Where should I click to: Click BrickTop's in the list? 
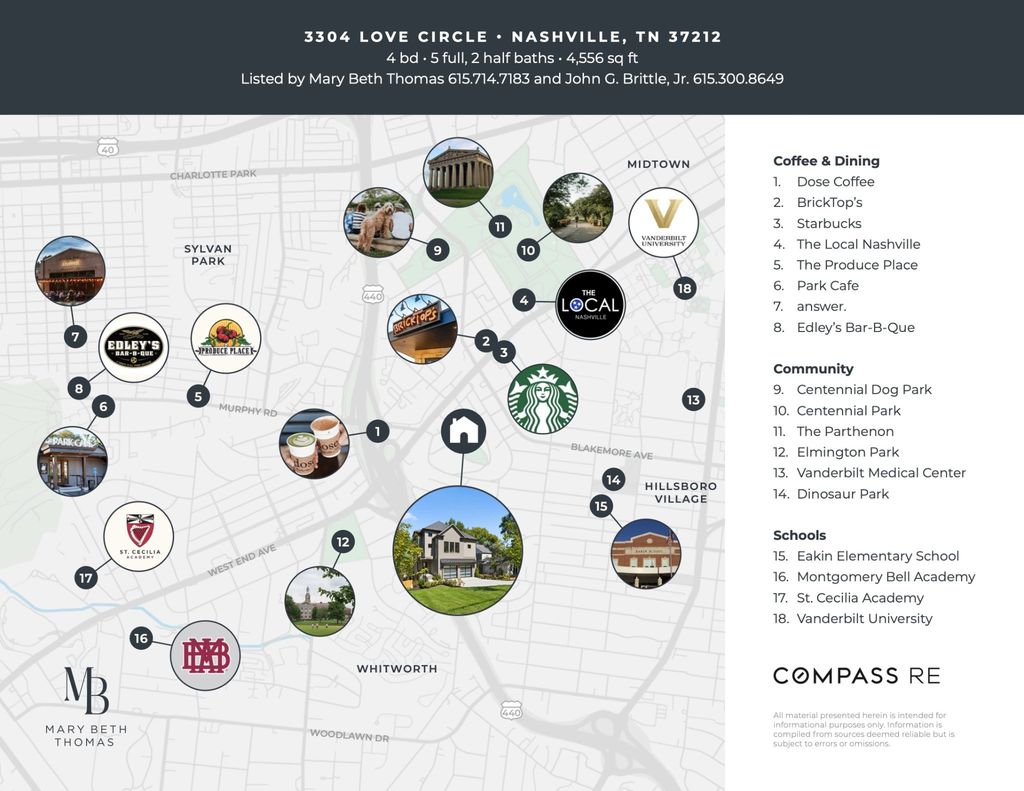point(829,202)
